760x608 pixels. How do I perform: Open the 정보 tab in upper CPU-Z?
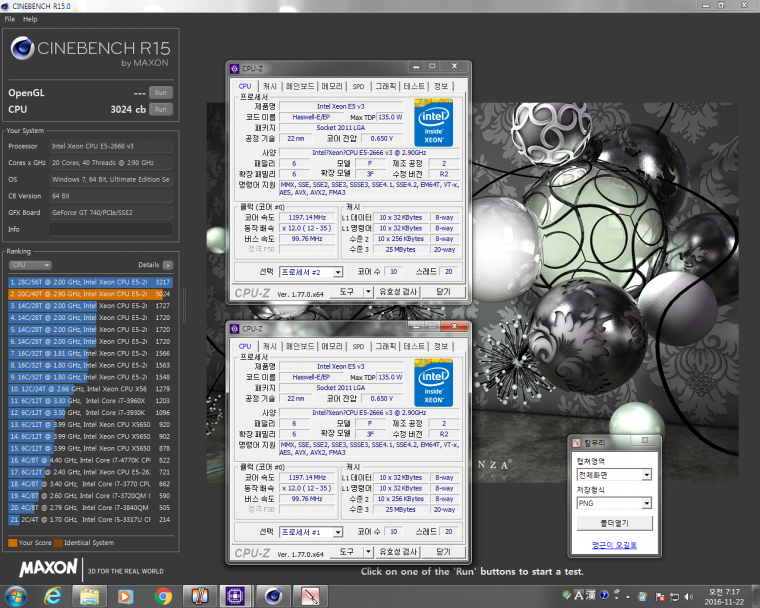click(x=441, y=86)
